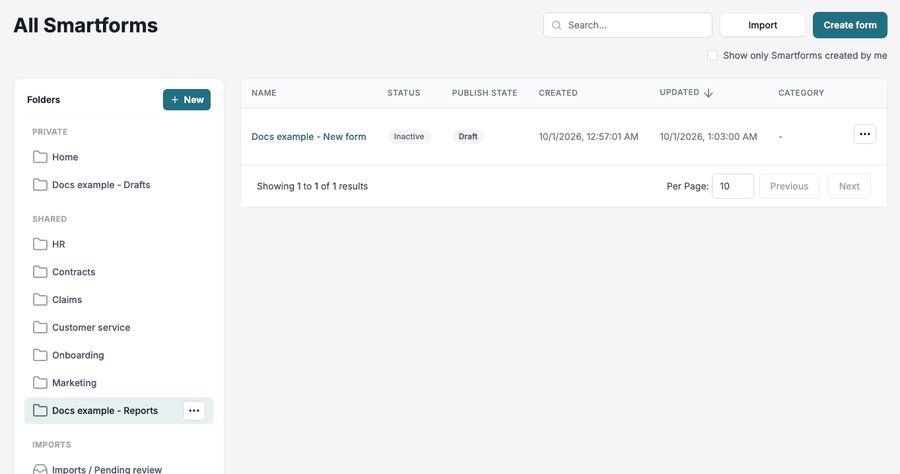Select the Contracts shared folder
The height and width of the screenshot is (474, 900).
pos(119,271)
